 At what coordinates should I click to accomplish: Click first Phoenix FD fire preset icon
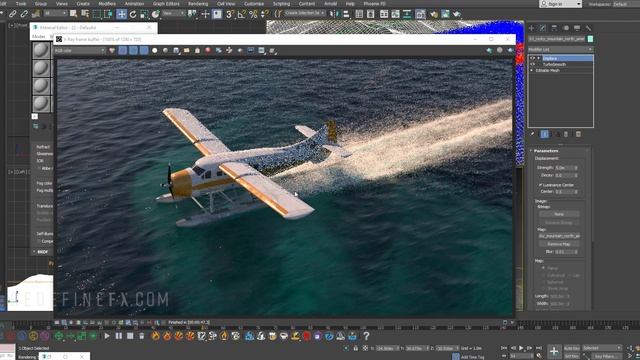tap(156, 336)
